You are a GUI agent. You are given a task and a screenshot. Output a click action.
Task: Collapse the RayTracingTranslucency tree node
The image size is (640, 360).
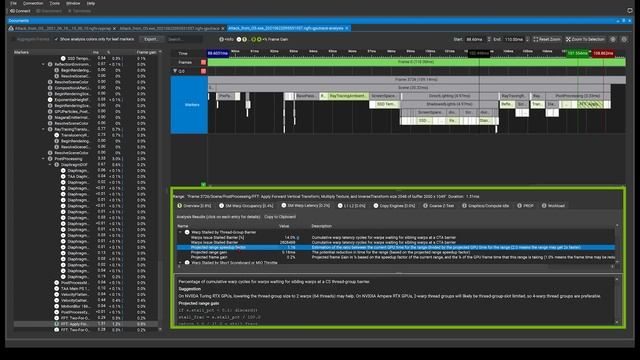(43, 129)
